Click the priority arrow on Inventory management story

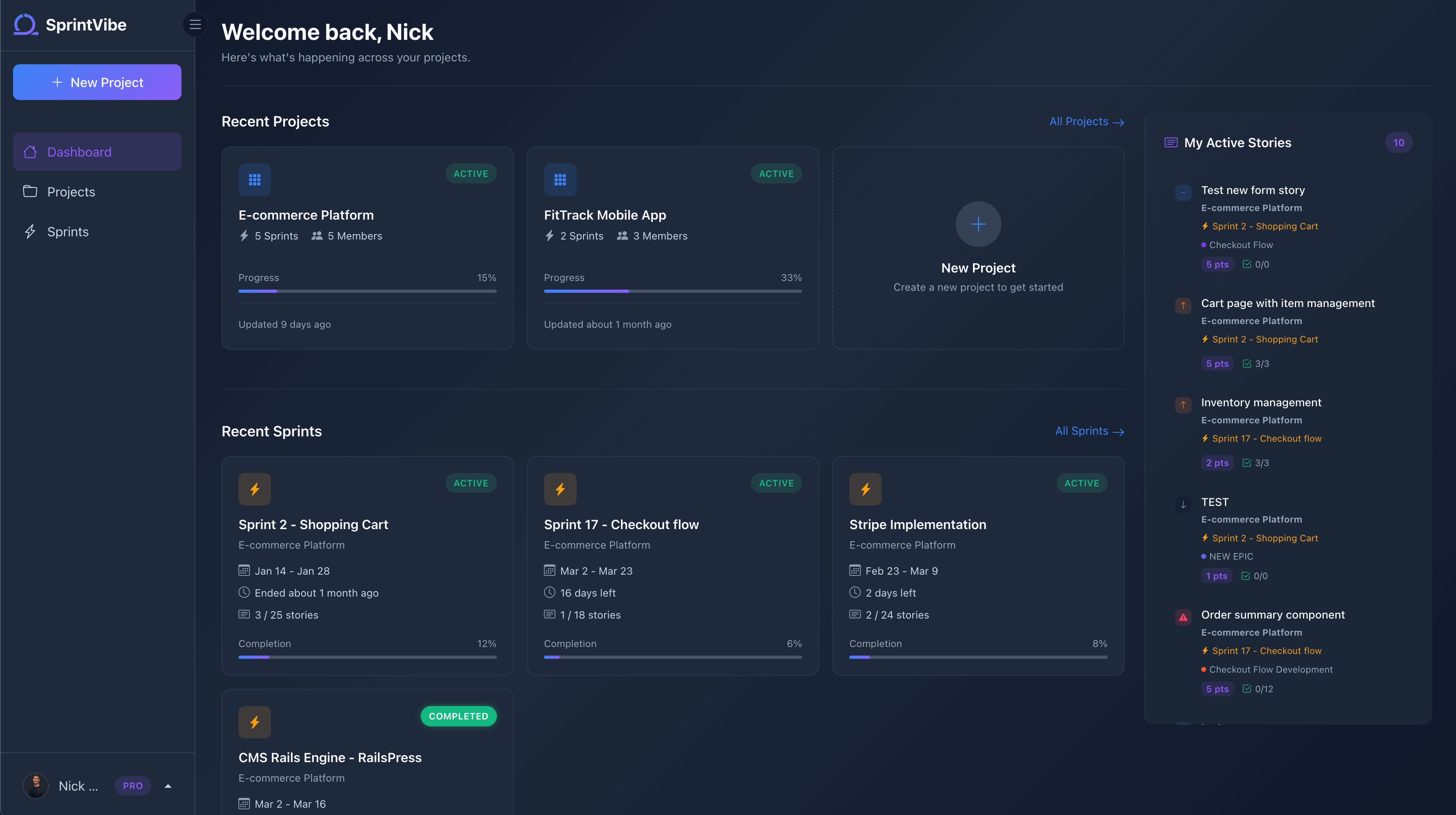tap(1183, 405)
